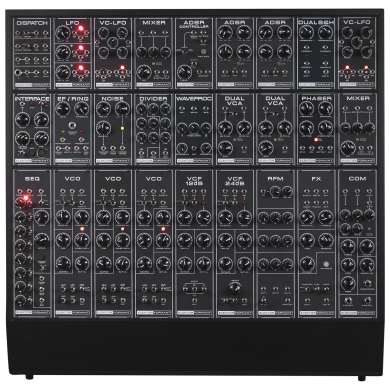This screenshot has height=390, width=390.
Task: Click the right knob in DUAL S&H module
Action: click(325, 33)
